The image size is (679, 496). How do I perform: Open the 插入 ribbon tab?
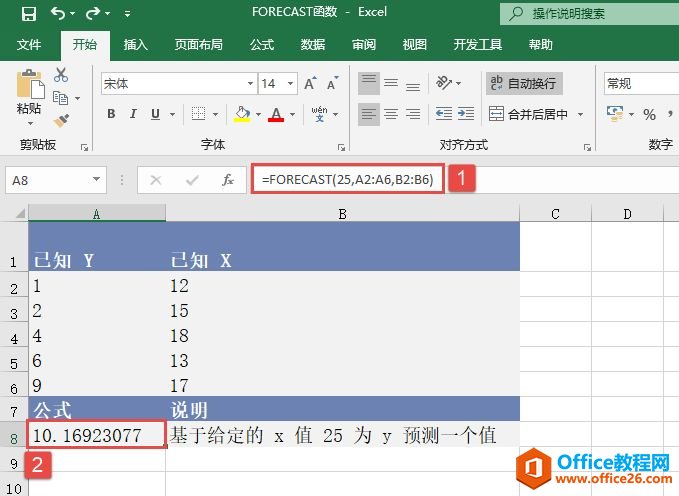(136, 45)
